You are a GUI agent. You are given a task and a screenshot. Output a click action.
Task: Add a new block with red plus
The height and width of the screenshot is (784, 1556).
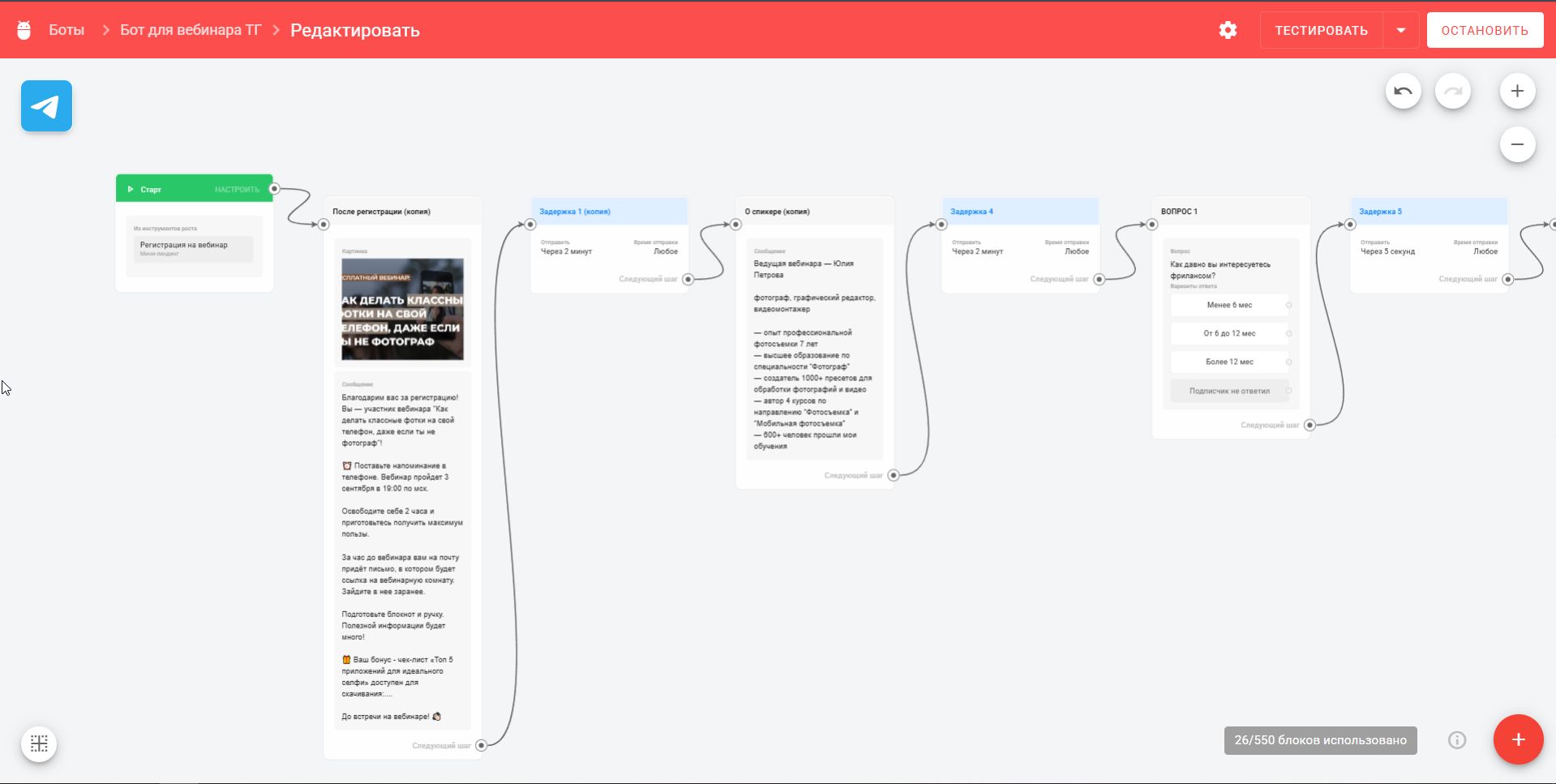point(1518,739)
